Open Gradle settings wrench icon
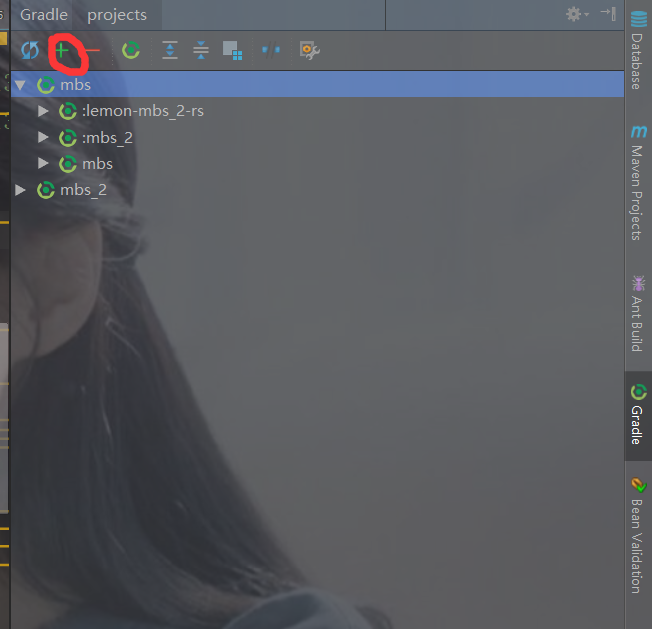The image size is (652, 629). coord(310,50)
